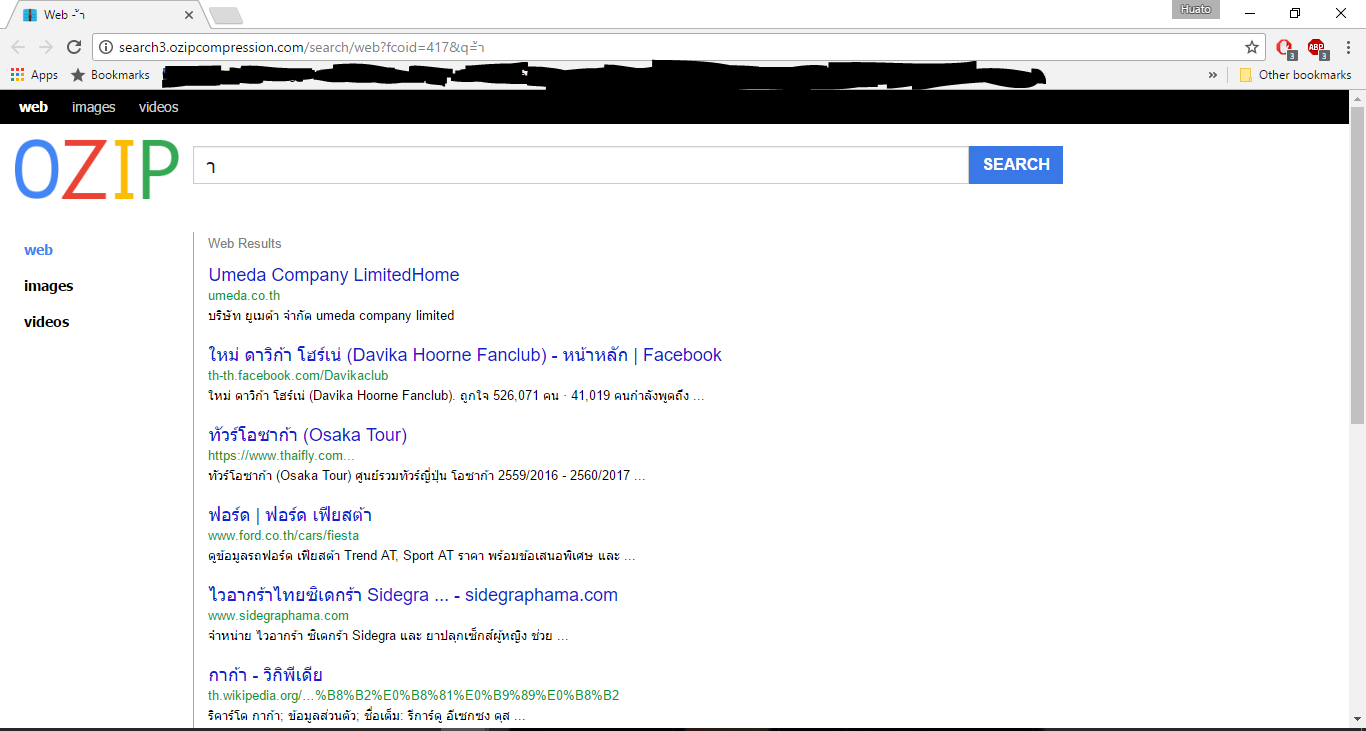Click the browser address bar URL
Image resolution: width=1366 pixels, height=731 pixels.
(x=678, y=47)
